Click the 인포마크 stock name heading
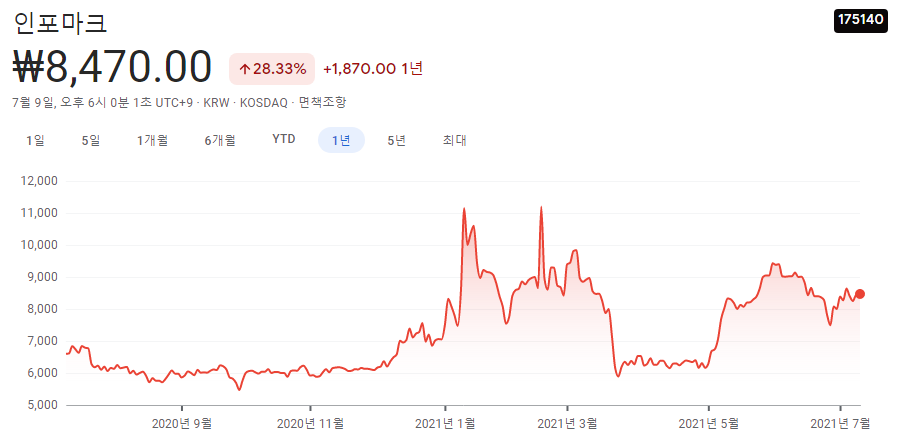The image size is (897, 444). (59, 22)
